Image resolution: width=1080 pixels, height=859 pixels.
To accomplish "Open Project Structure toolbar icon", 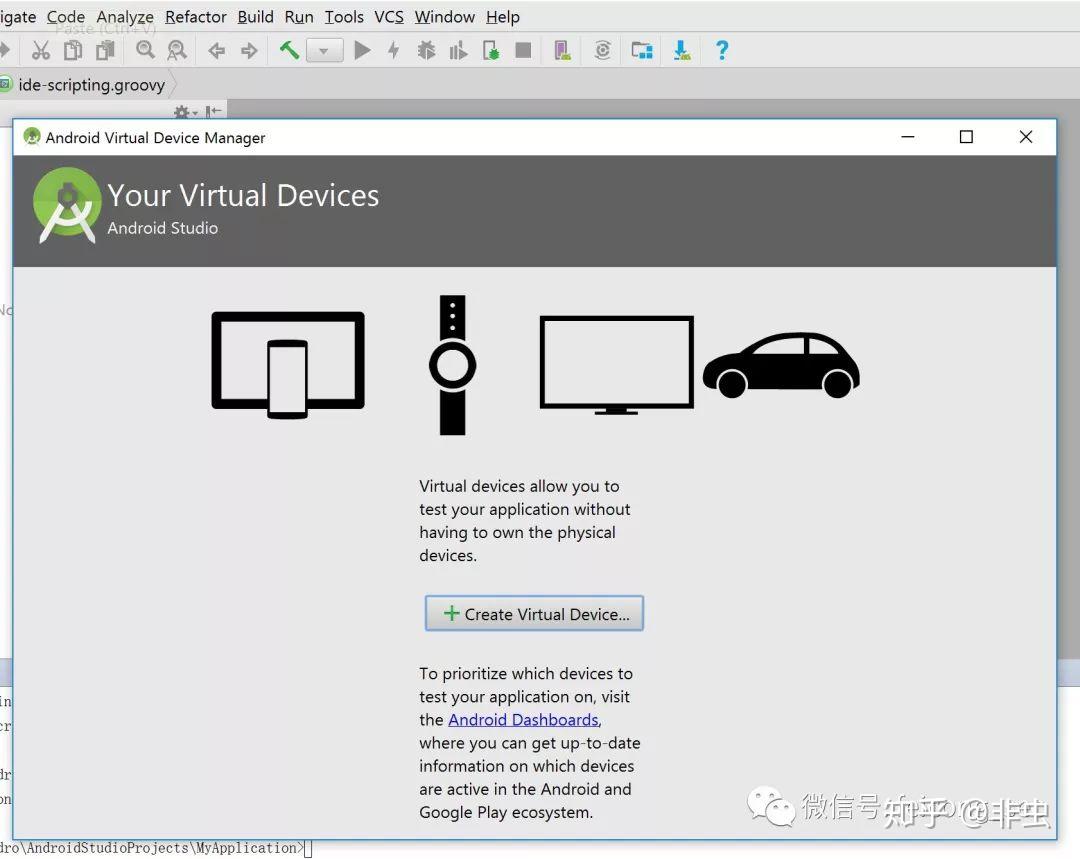I will pyautogui.click(x=642, y=50).
